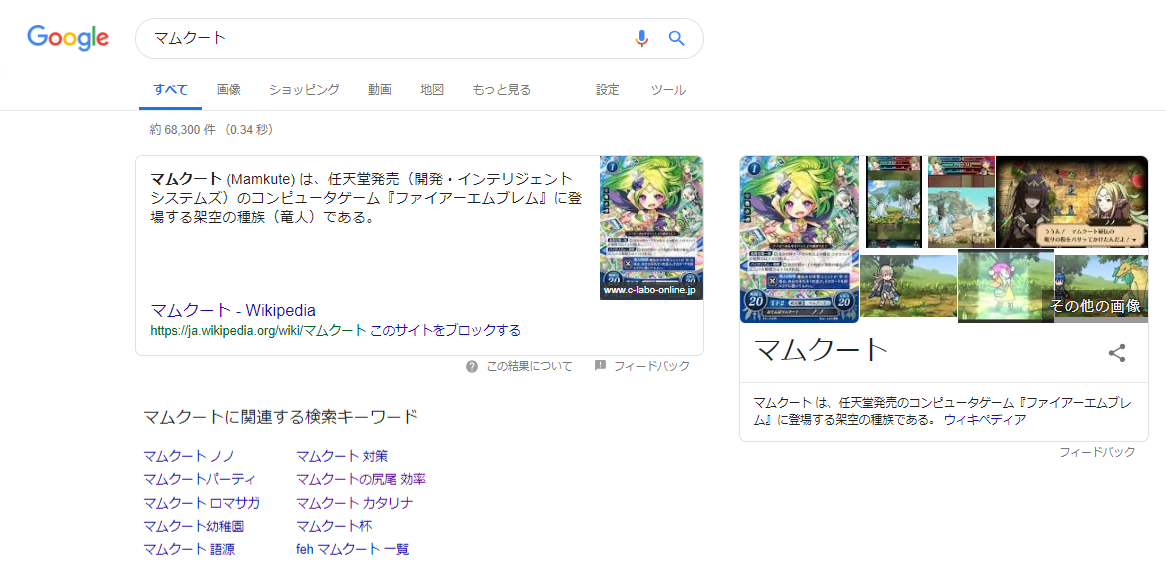Open the ショッピング tab
Image resolution: width=1166 pixels, height=574 pixels.
point(304,90)
